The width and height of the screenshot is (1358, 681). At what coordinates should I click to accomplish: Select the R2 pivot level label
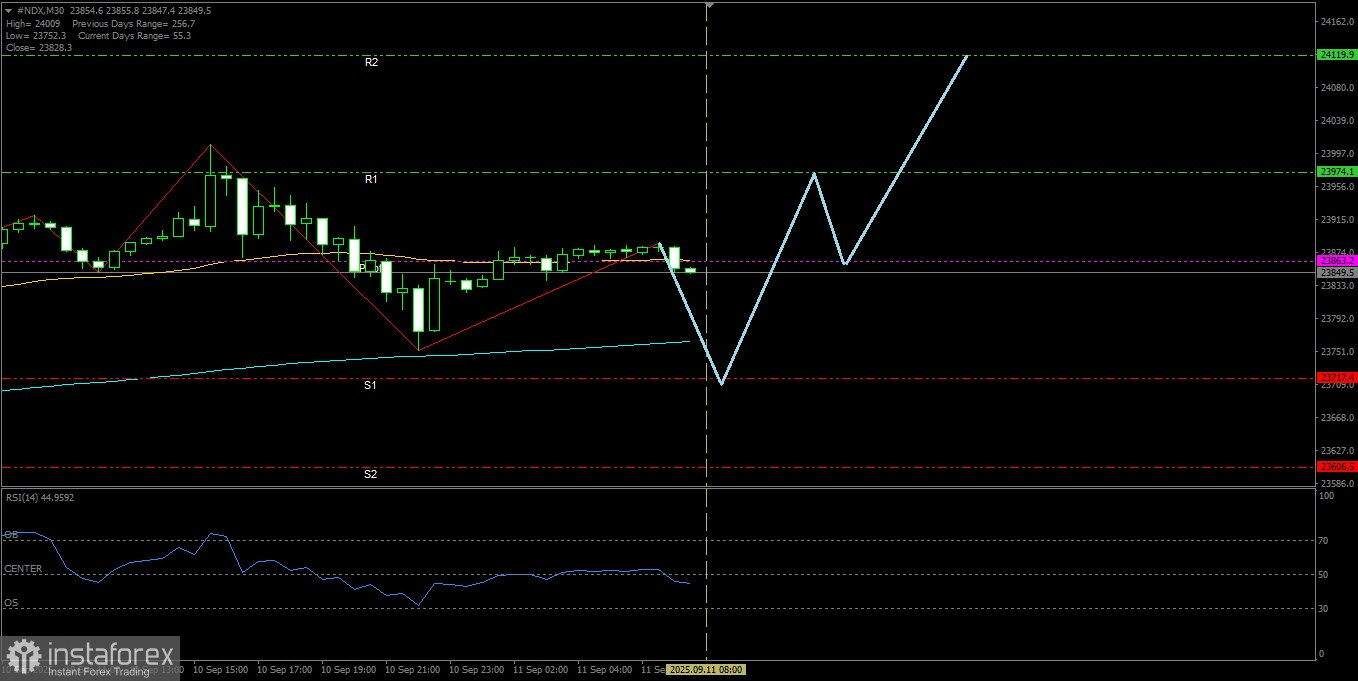pos(371,62)
